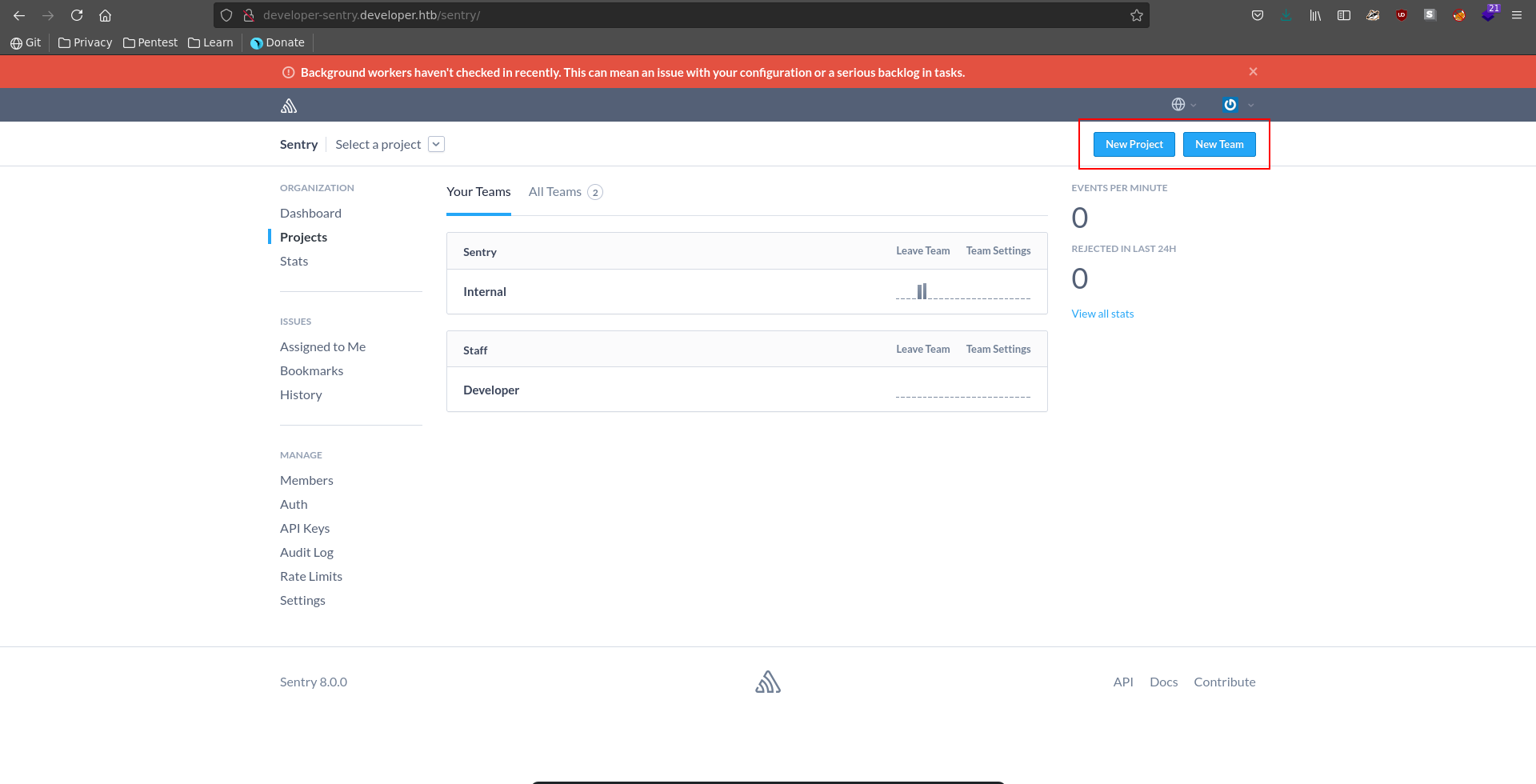Open Audit Log in sidebar
Viewport: 1536px width, 784px height.
point(306,553)
